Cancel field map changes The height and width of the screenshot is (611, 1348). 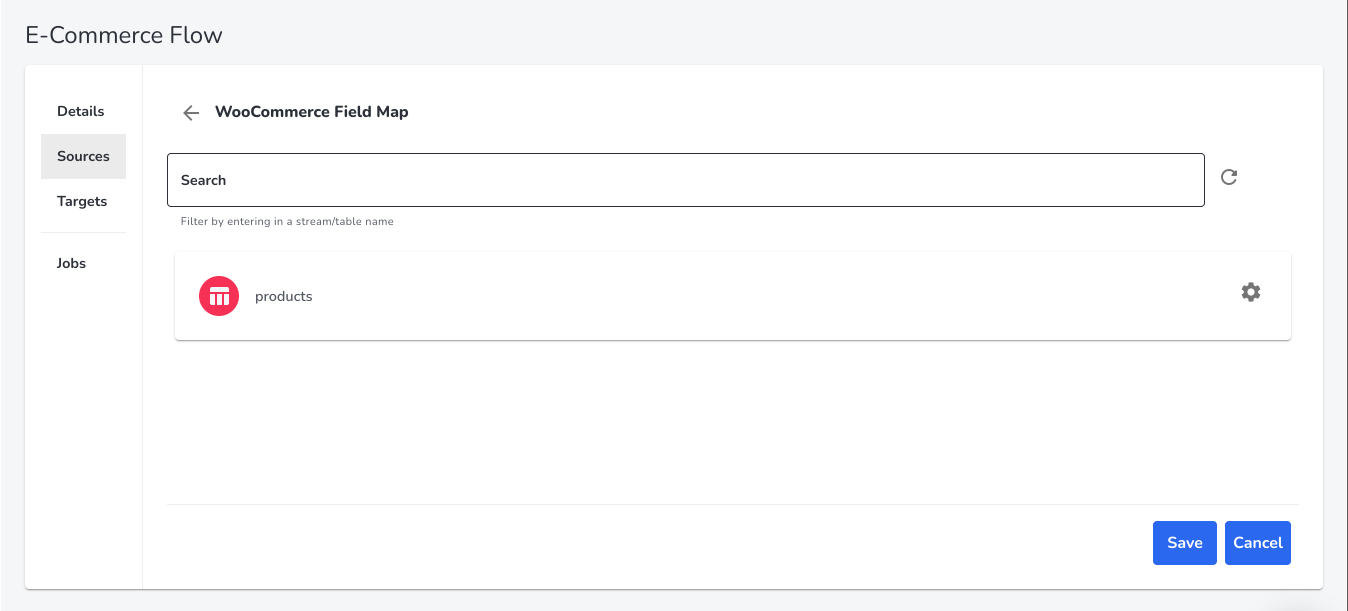[x=1258, y=543]
